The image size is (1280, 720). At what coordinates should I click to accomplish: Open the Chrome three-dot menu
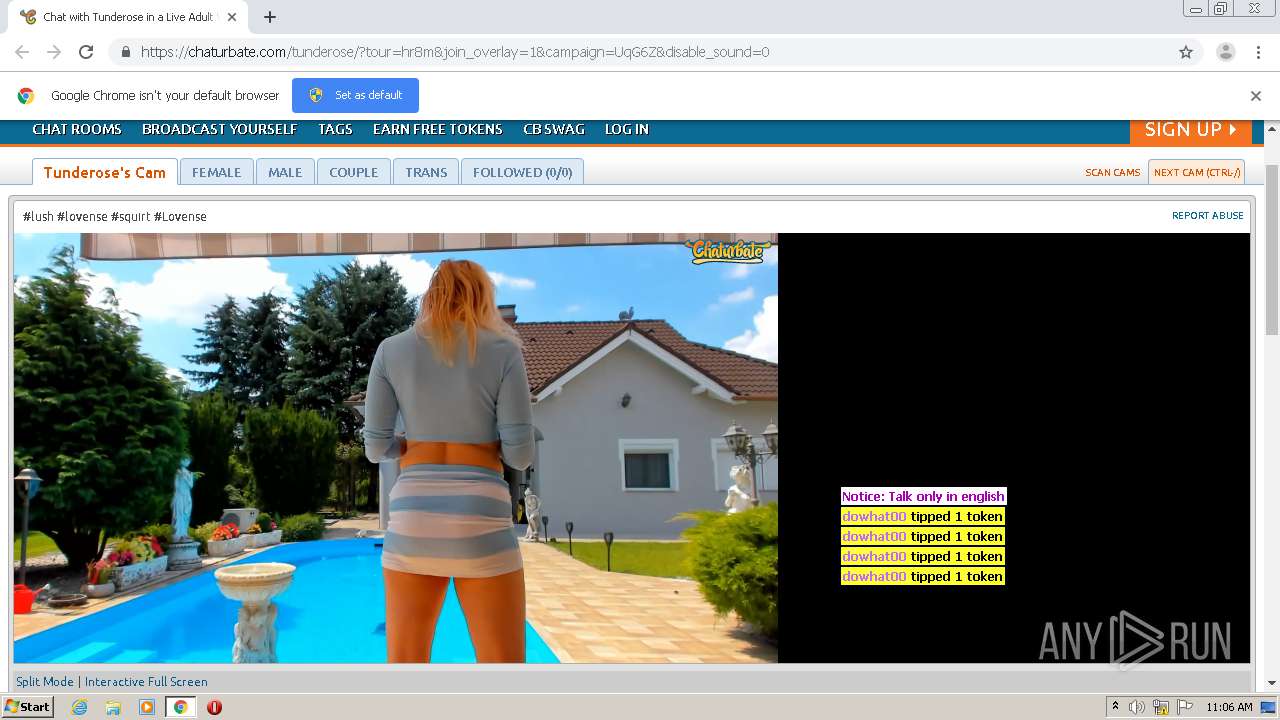(x=1258, y=52)
